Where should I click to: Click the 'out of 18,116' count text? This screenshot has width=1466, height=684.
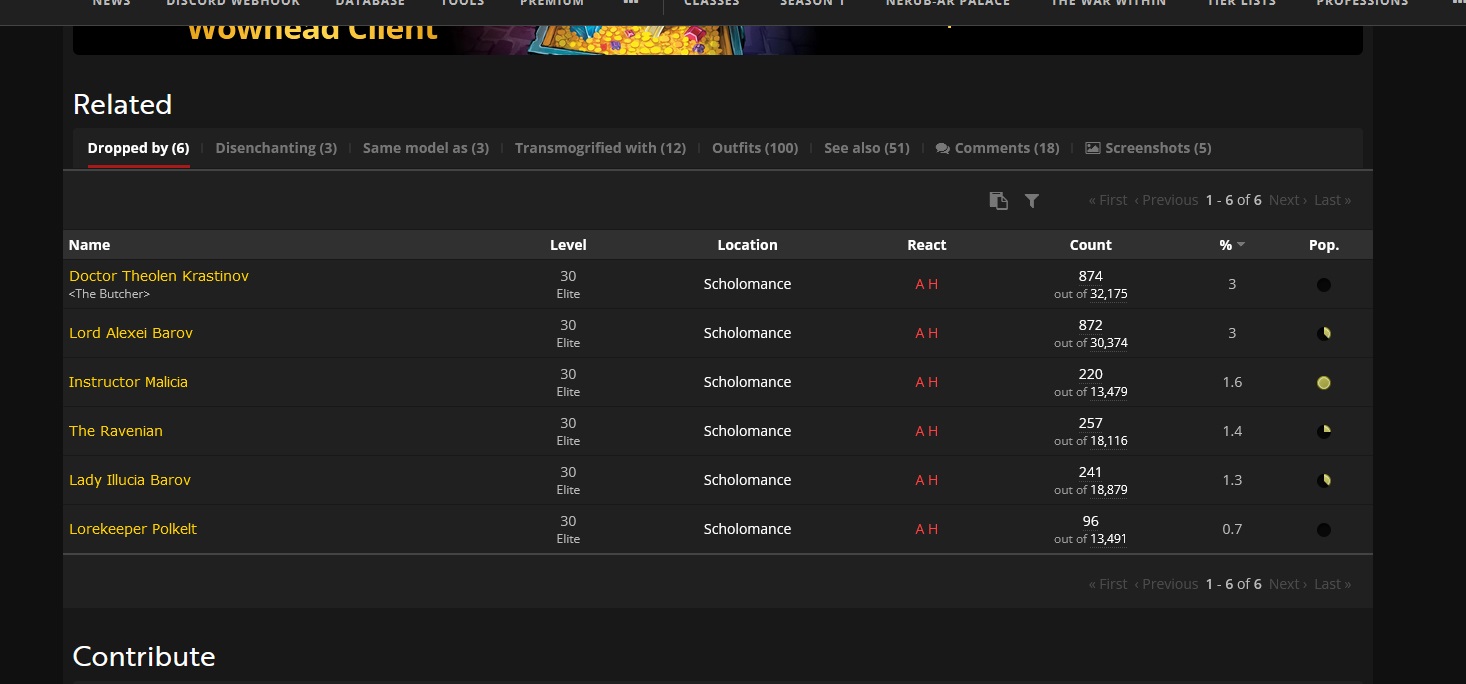coord(1091,441)
